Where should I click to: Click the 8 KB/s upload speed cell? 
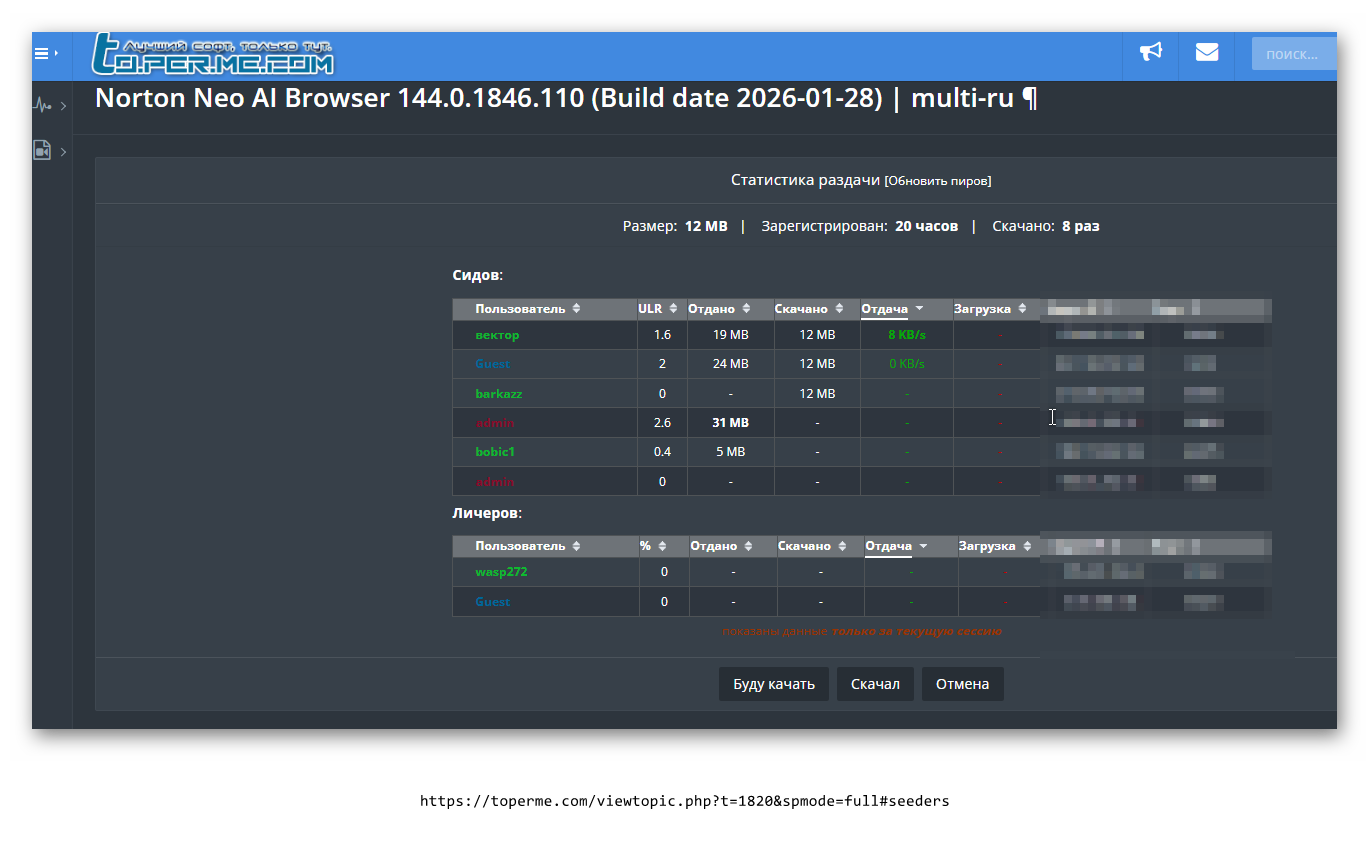(907, 335)
